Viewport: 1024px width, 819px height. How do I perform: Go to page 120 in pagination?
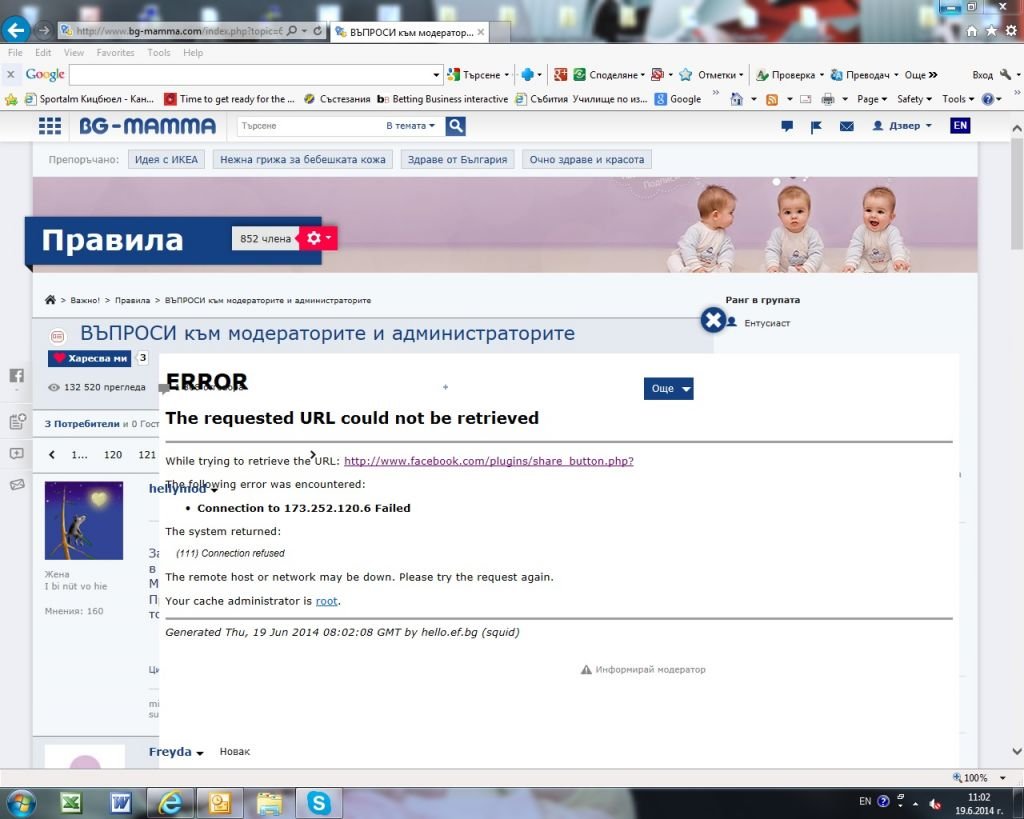(x=113, y=455)
